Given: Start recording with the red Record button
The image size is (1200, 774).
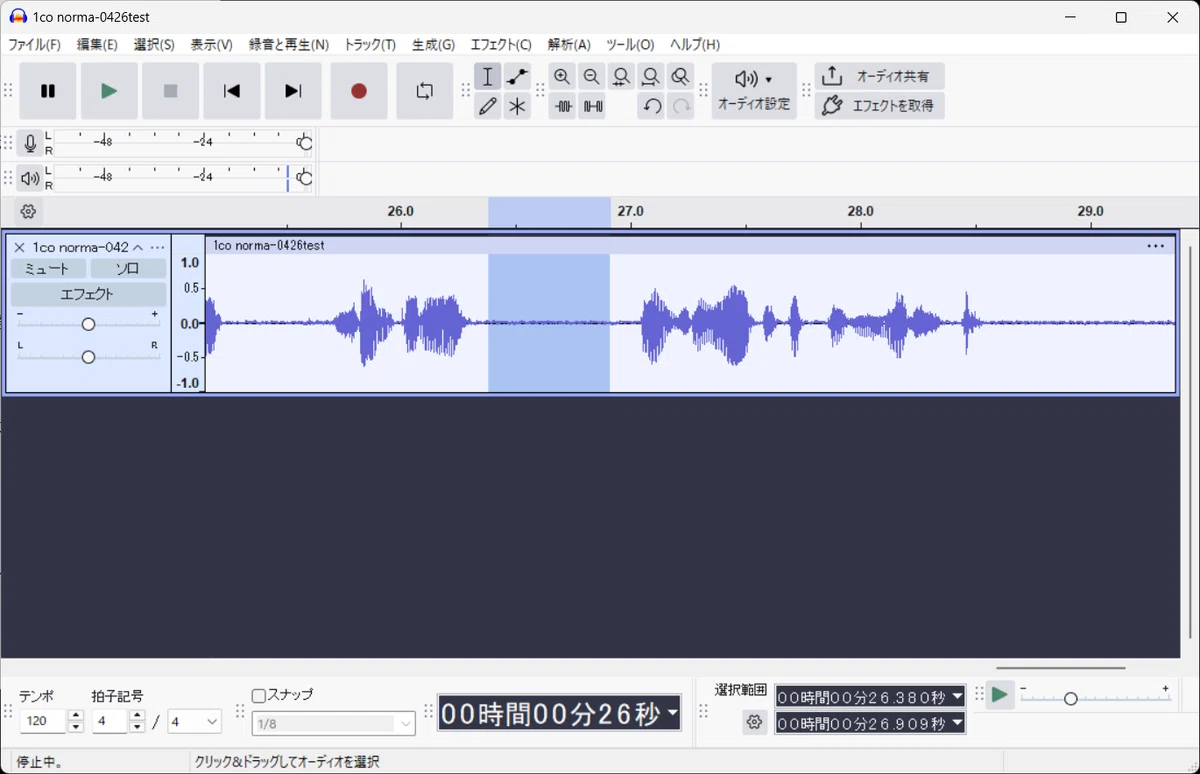Looking at the screenshot, I should [x=359, y=91].
